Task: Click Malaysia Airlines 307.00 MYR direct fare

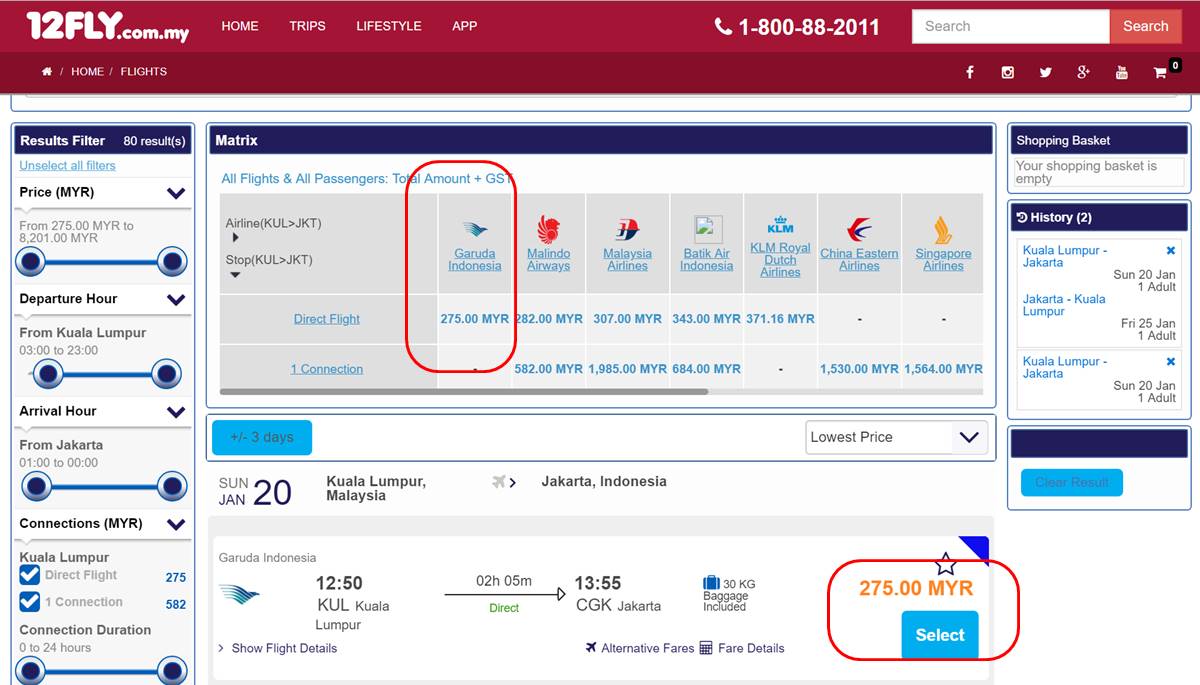Action: tap(627, 319)
